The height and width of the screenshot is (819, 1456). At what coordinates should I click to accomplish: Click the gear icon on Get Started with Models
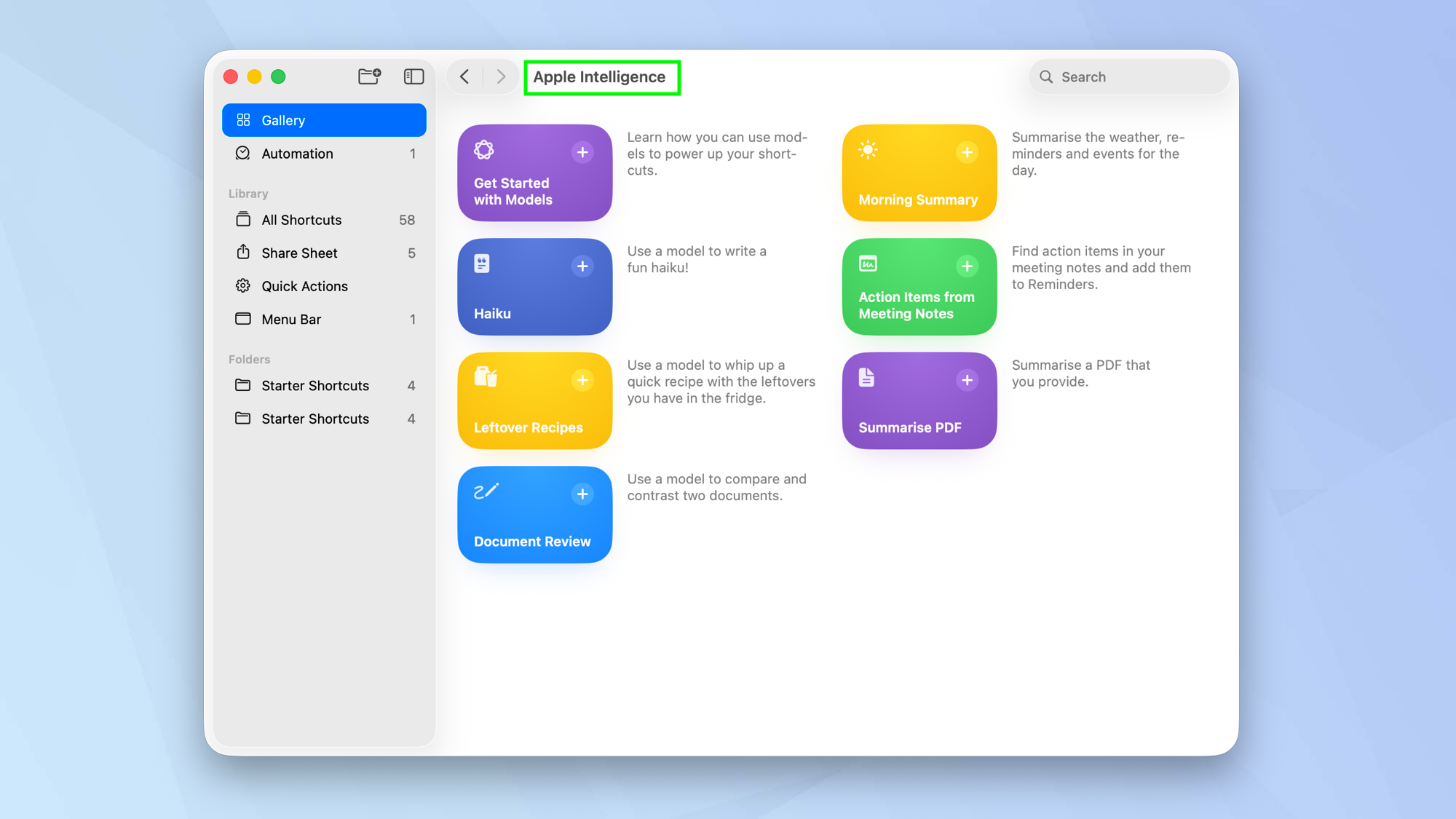(483, 149)
